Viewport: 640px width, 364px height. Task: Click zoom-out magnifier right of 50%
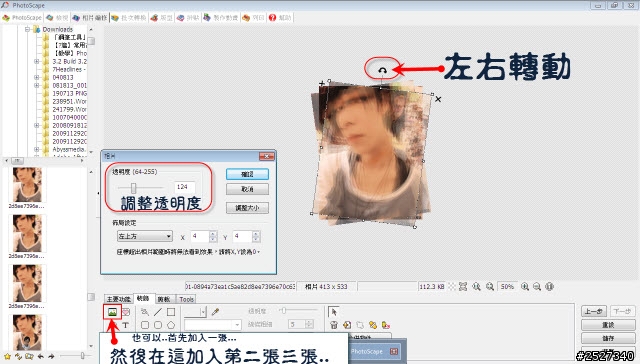(537, 286)
